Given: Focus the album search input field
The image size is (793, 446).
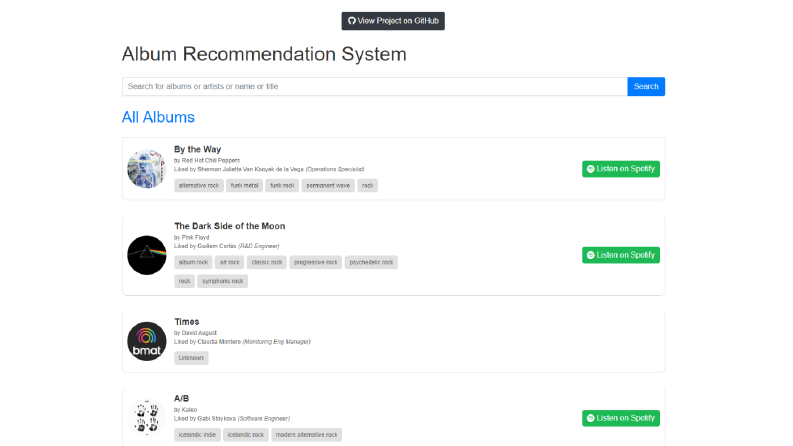Looking at the screenshot, I should coord(375,86).
